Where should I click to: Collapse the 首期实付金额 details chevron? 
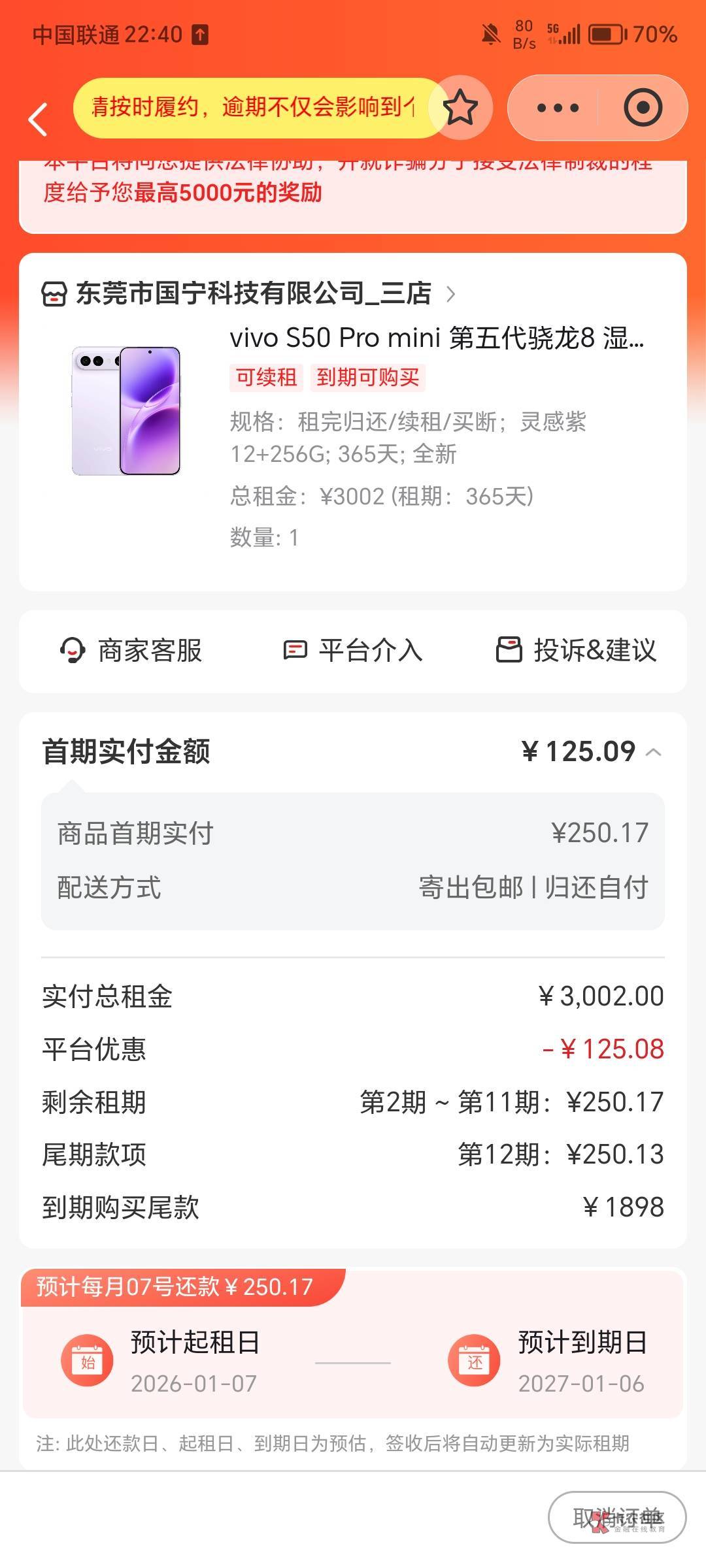653,753
